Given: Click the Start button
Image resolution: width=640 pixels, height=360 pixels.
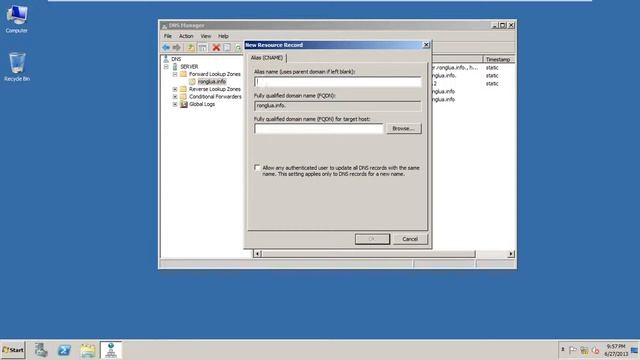Looking at the screenshot, I should [13, 350].
